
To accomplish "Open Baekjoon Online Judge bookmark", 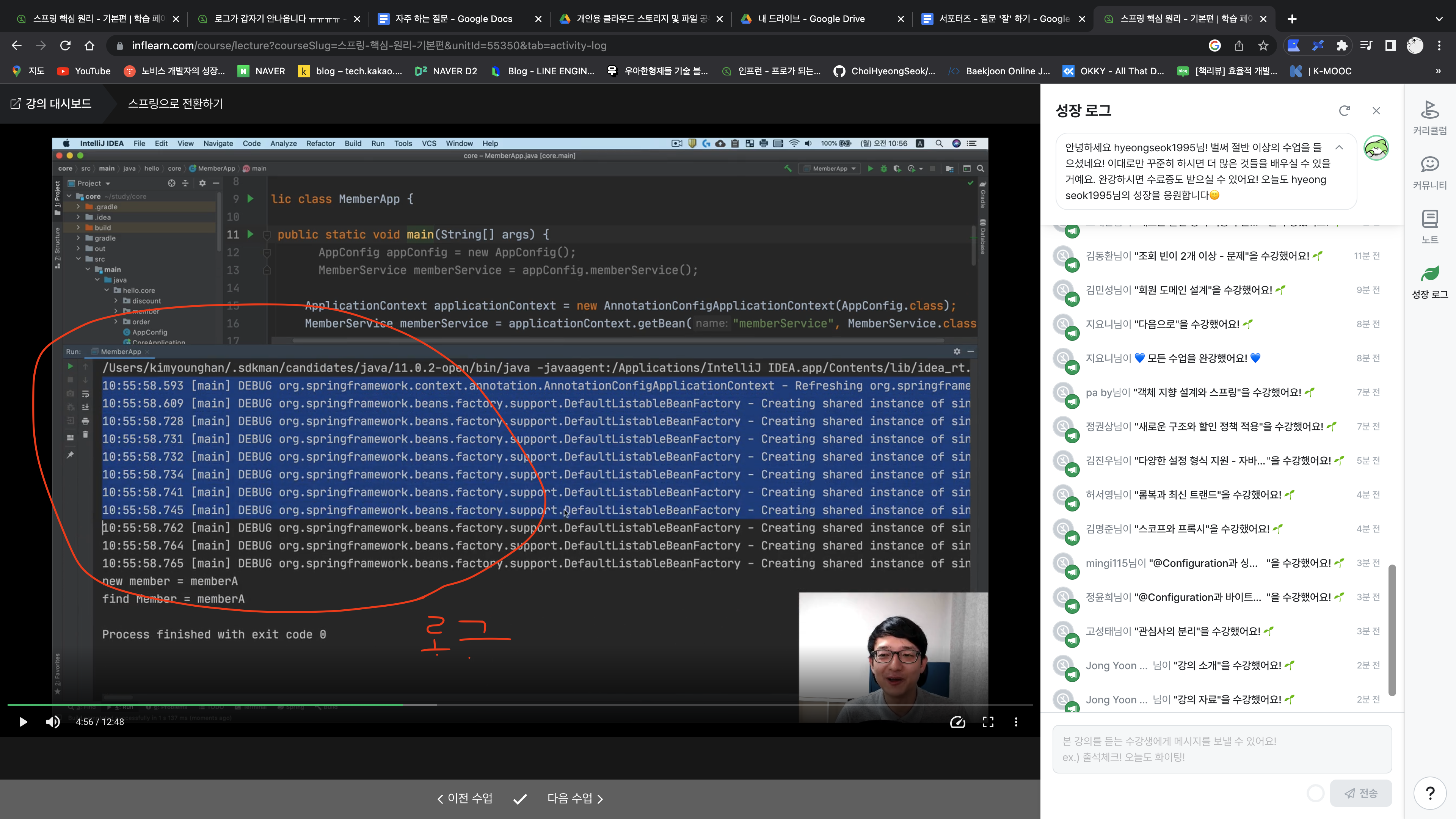I will point(999,71).
